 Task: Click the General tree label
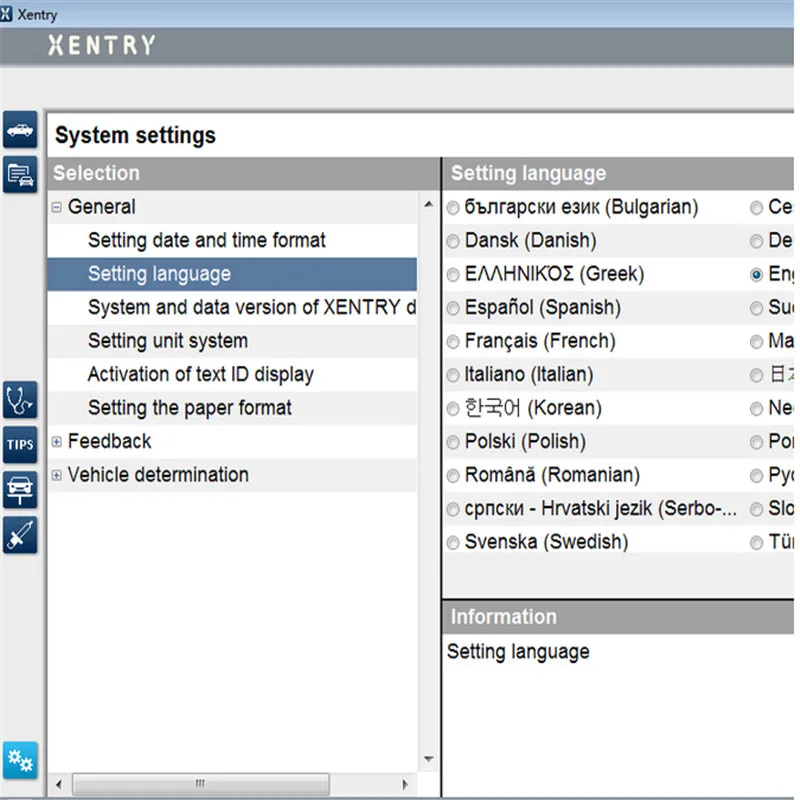tap(102, 207)
